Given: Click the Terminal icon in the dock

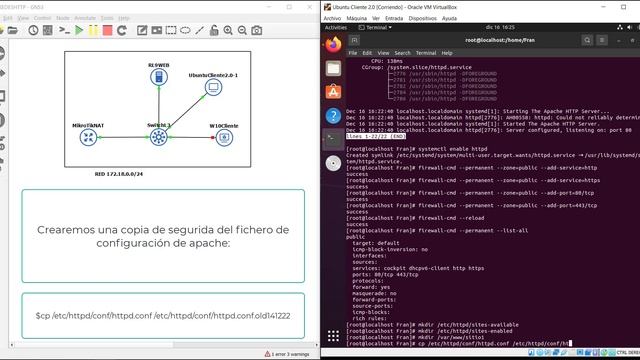Looking at the screenshot, I should [333, 140].
